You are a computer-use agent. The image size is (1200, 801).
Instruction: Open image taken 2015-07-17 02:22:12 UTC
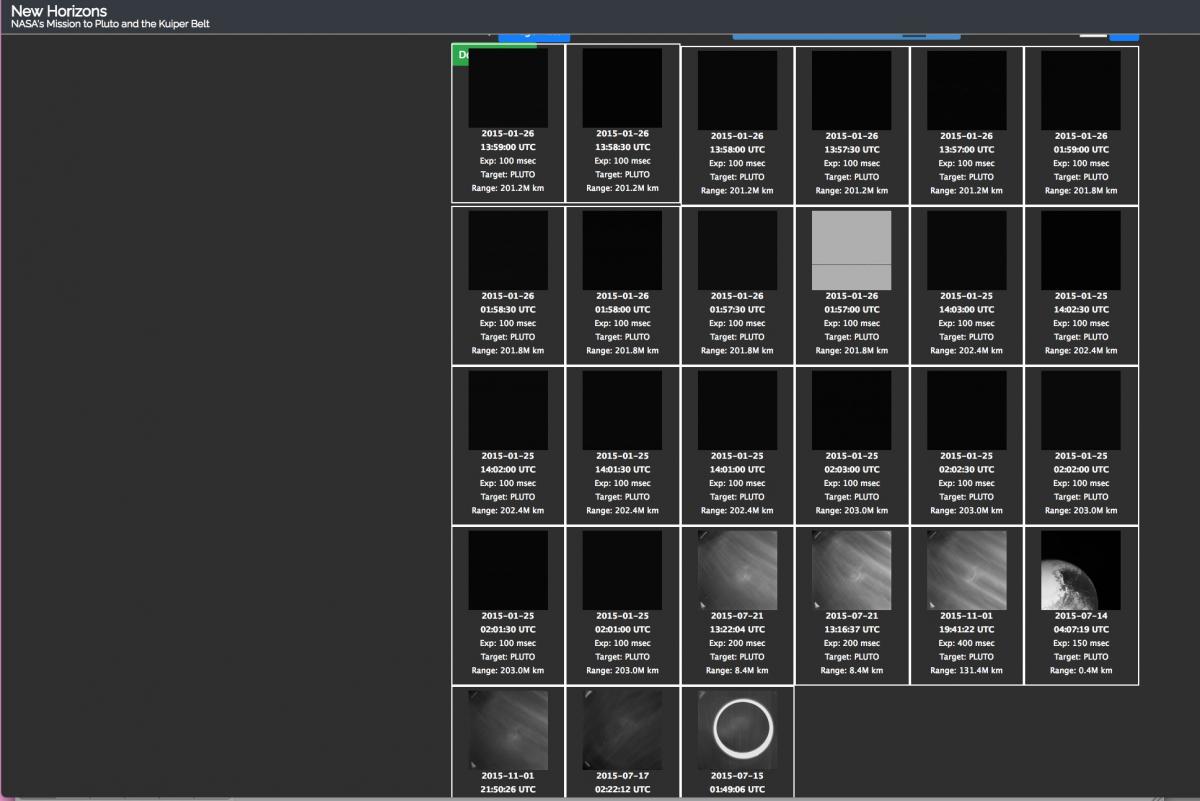pos(622,730)
